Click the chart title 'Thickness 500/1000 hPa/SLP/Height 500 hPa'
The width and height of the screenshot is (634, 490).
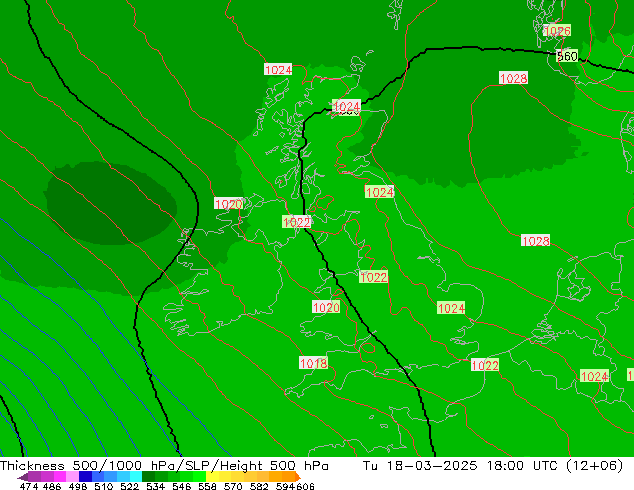click(164, 465)
